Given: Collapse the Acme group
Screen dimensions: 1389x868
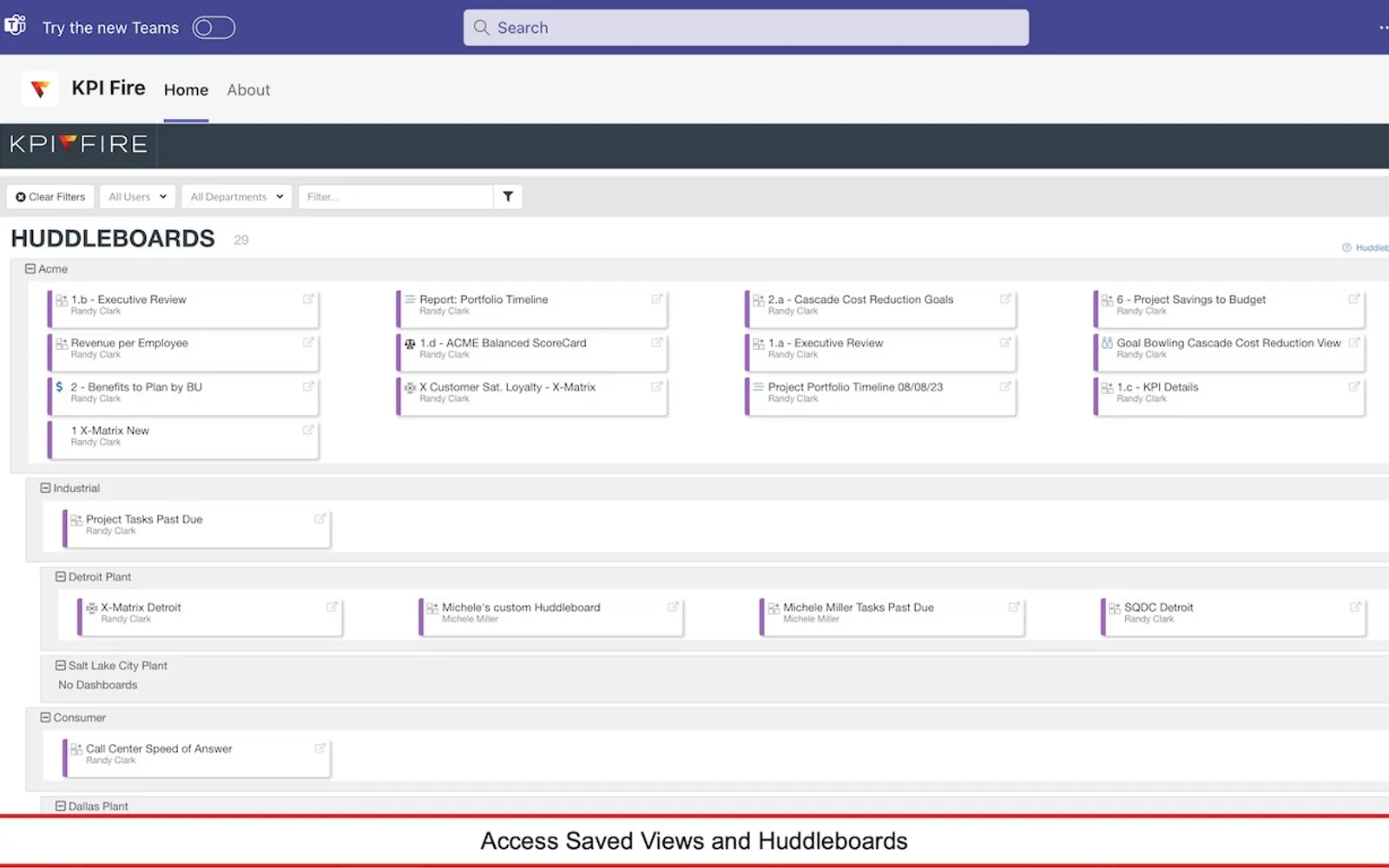Looking at the screenshot, I should 30,269.
